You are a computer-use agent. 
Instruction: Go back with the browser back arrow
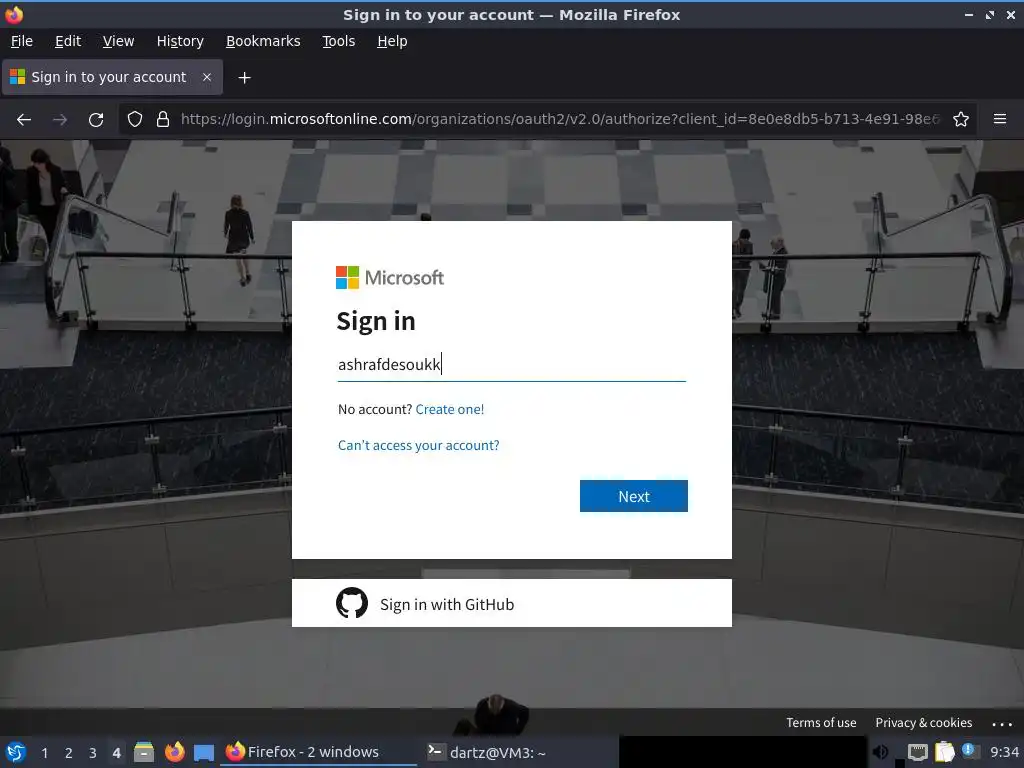click(x=24, y=120)
